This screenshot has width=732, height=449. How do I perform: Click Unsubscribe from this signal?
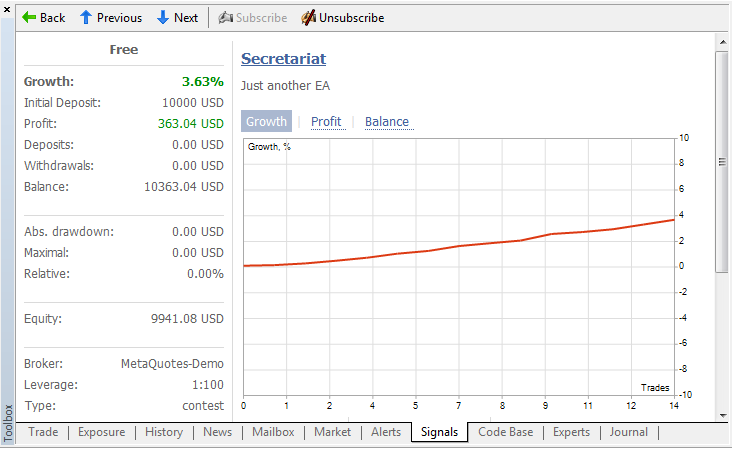coord(352,18)
